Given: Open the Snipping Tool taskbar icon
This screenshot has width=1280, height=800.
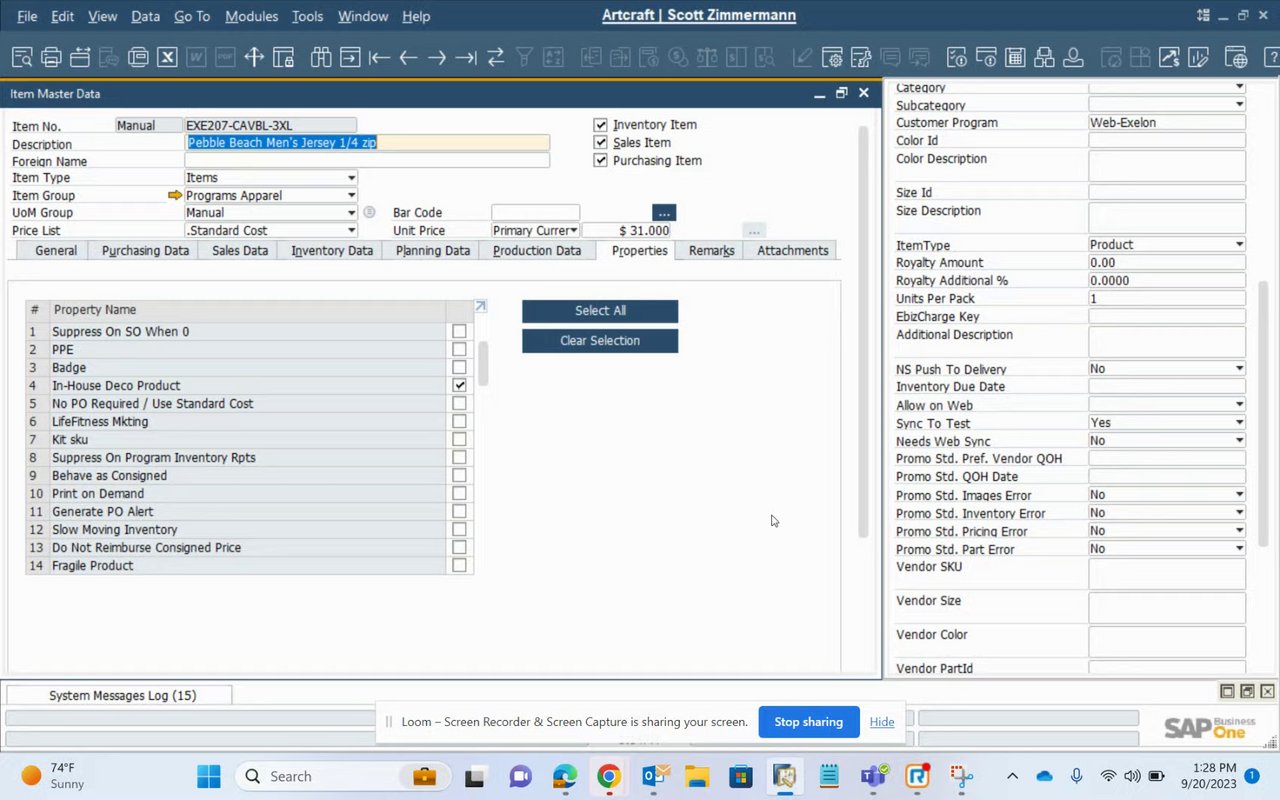Looking at the screenshot, I should pyautogui.click(x=961, y=776).
